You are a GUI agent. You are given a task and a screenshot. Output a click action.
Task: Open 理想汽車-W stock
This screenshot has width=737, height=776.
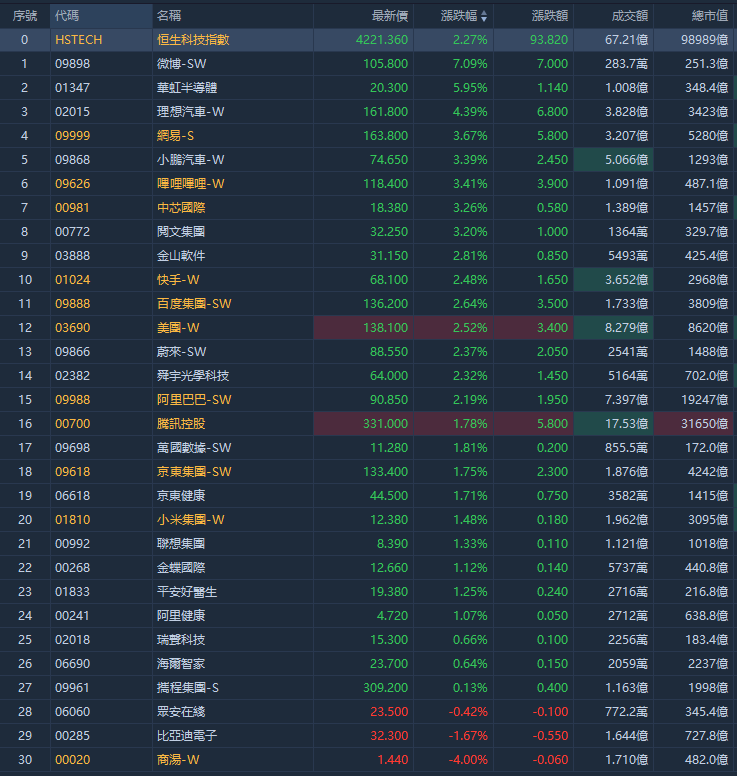click(191, 112)
